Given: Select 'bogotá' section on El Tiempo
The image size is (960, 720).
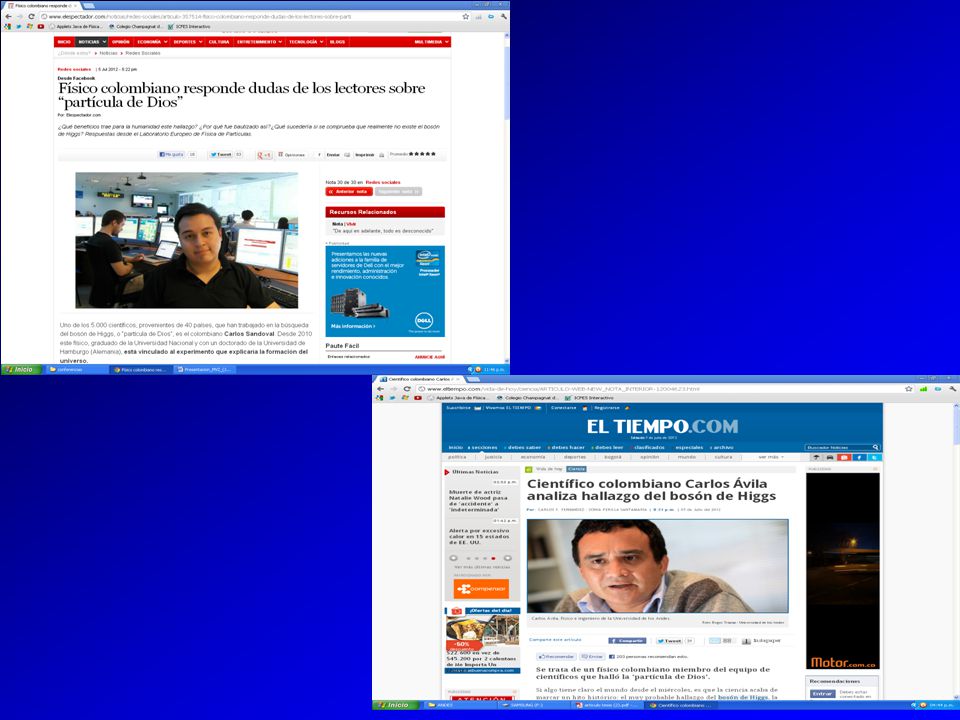Looking at the screenshot, I should point(613,457).
